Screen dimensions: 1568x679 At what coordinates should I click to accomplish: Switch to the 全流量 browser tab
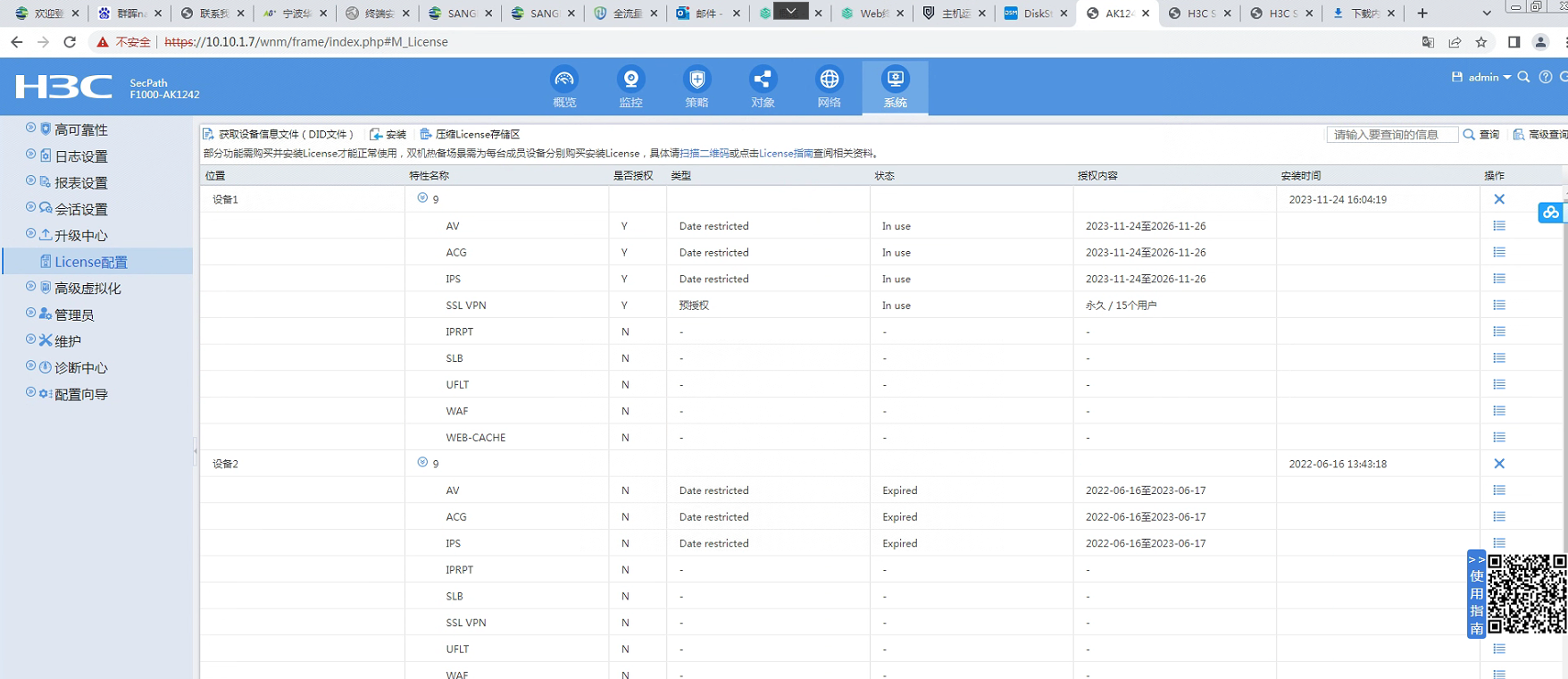tap(626, 13)
